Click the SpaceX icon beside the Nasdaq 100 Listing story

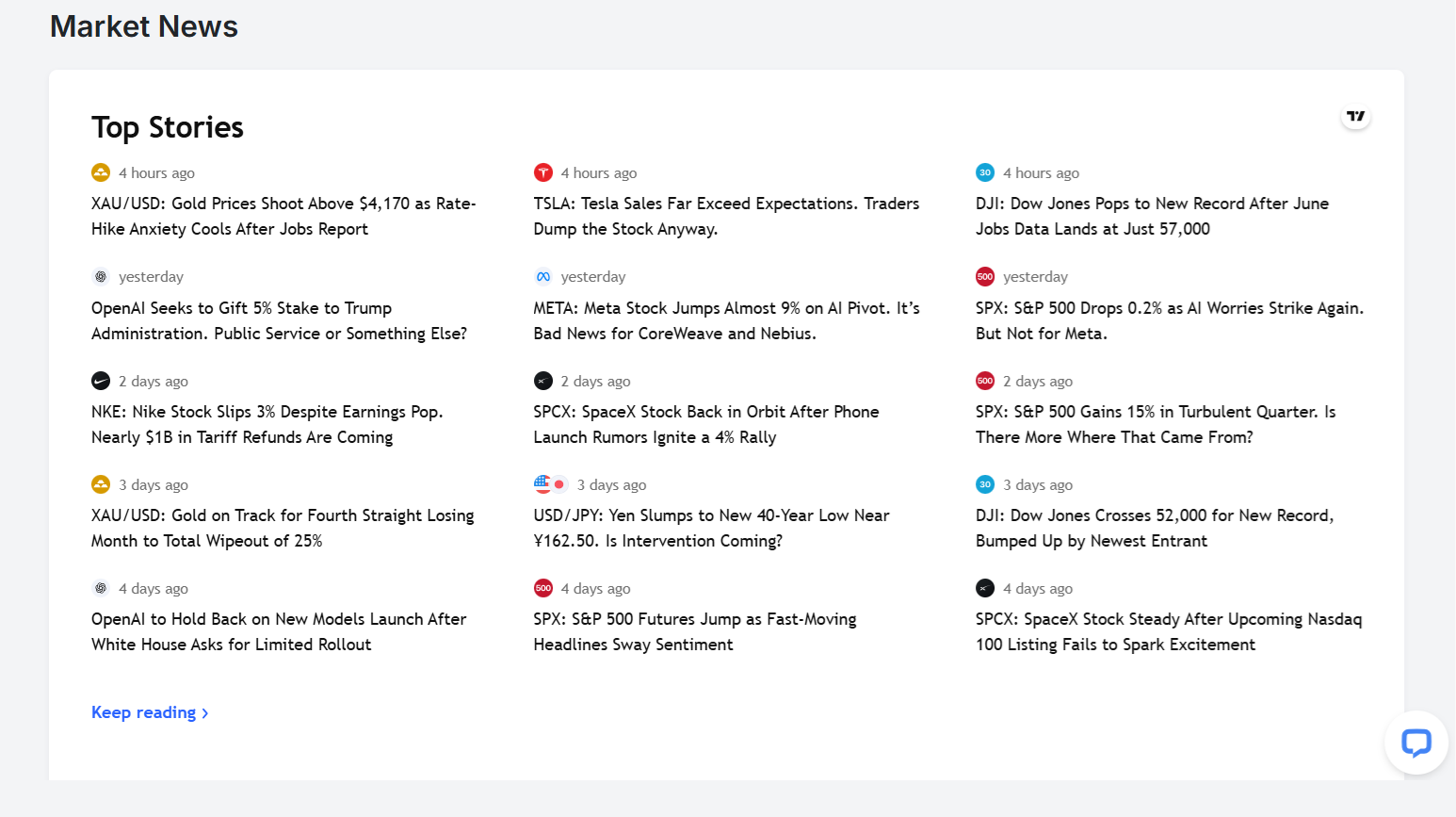(985, 588)
